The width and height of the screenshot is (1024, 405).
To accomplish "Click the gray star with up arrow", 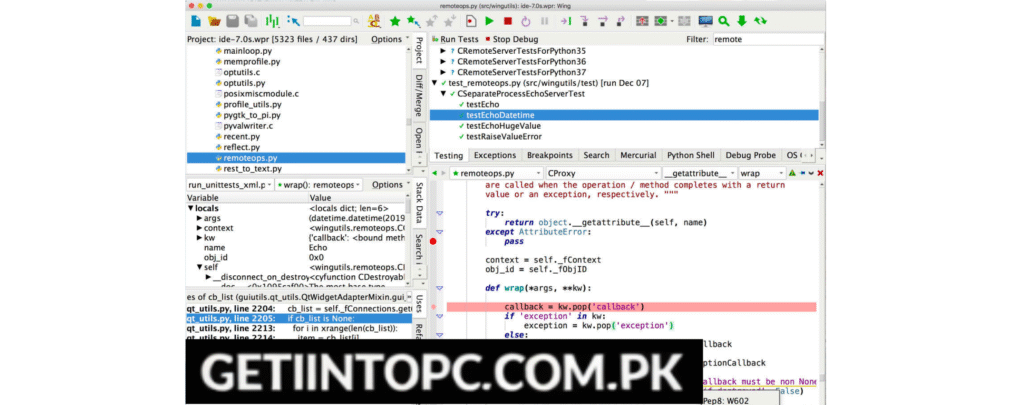I will coord(432,21).
